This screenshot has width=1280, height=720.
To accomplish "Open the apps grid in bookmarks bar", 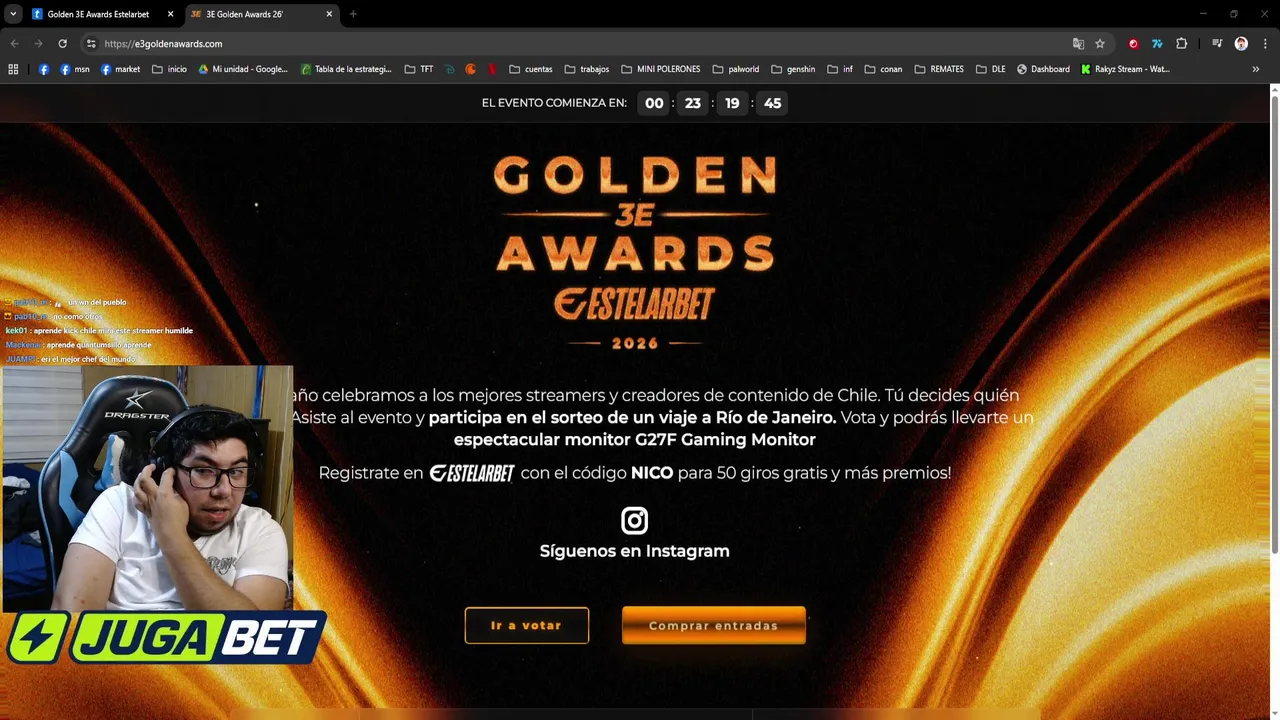I will (x=13, y=69).
